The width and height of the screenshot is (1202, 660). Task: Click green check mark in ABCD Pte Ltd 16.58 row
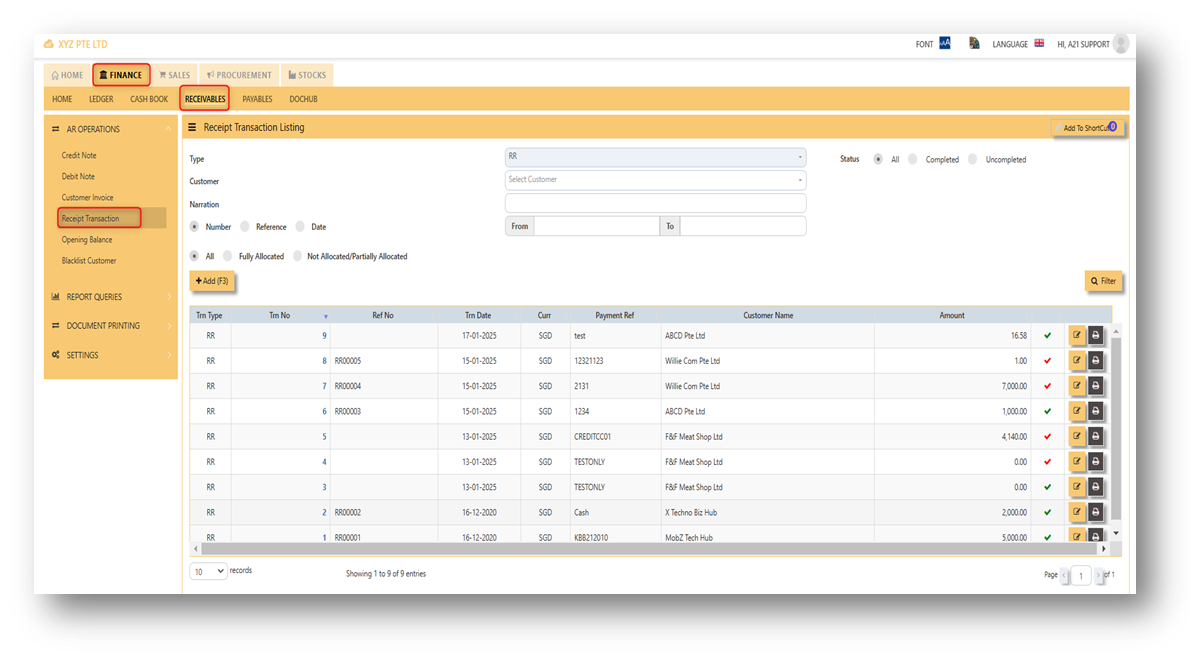(x=1047, y=335)
